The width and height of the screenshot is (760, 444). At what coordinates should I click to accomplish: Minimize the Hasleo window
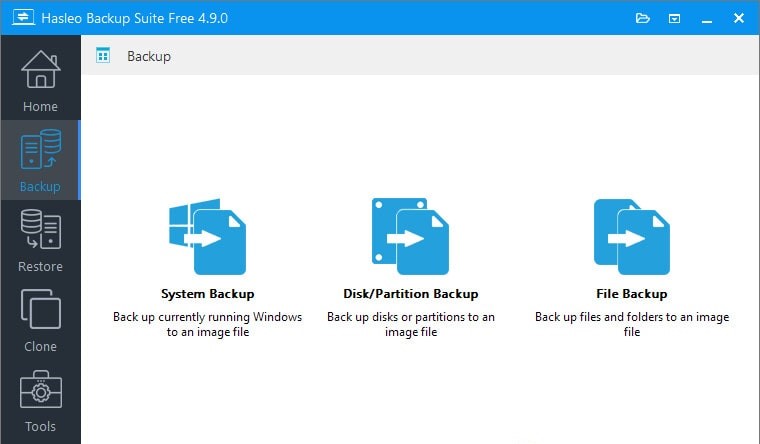click(707, 18)
